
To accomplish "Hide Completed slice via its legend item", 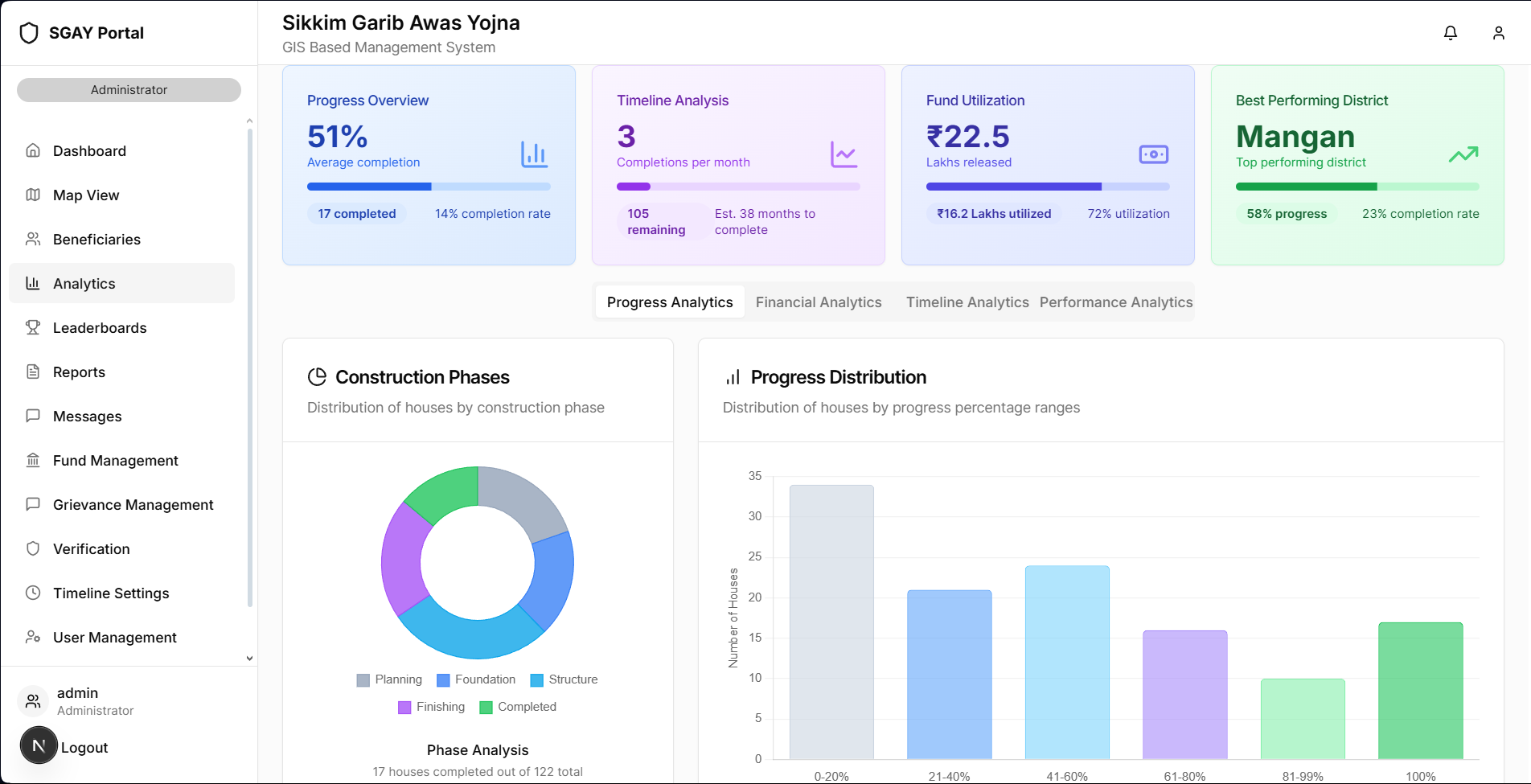I will pyautogui.click(x=518, y=707).
